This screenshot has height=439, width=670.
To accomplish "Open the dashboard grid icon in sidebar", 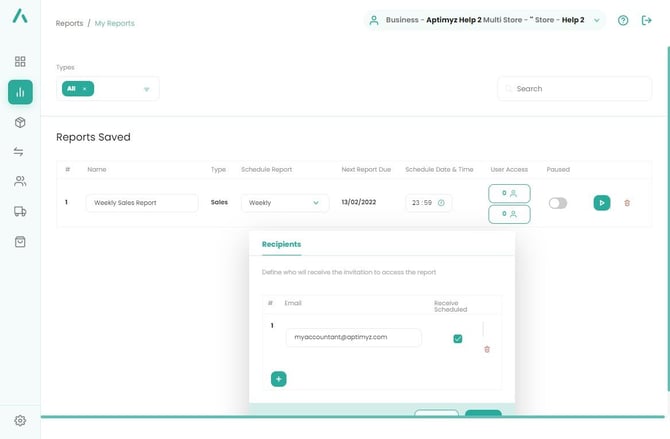I will [20, 62].
